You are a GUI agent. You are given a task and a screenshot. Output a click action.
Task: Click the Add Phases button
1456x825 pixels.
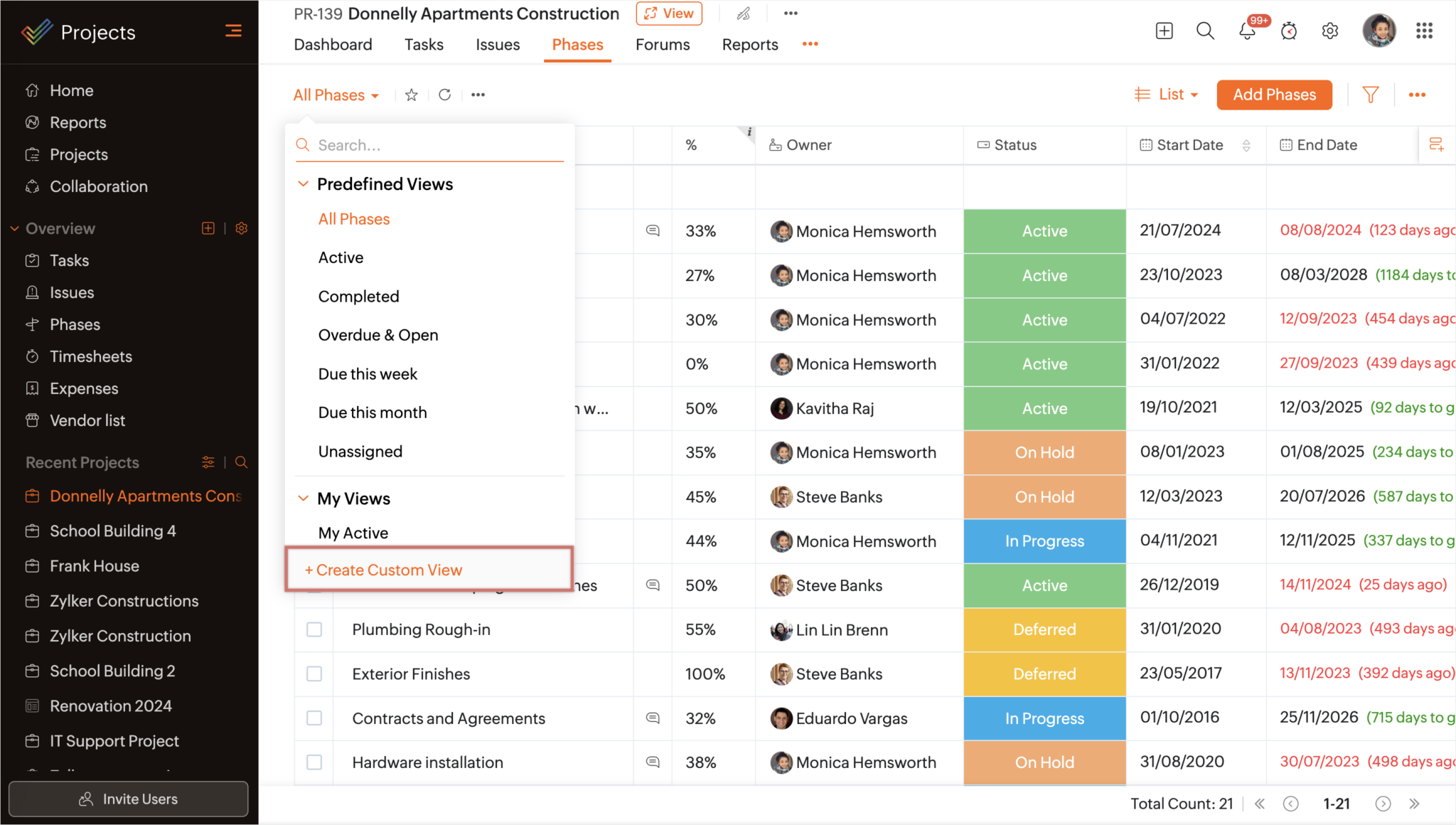[x=1274, y=95]
